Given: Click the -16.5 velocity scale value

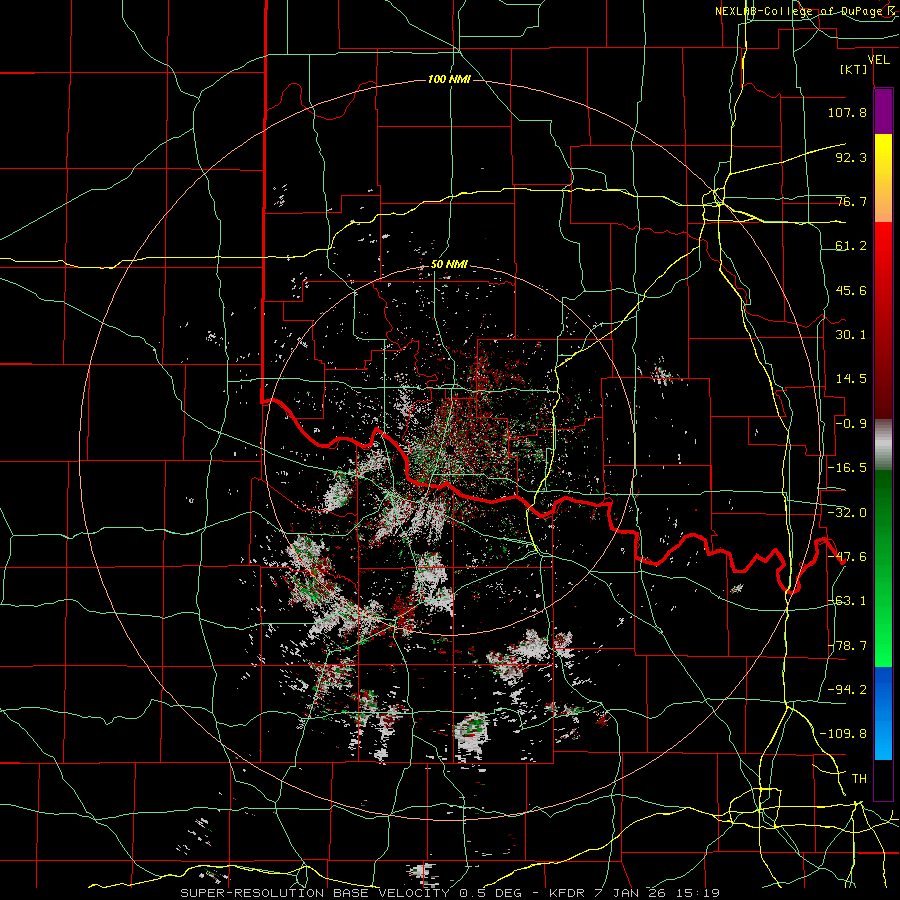Looking at the screenshot, I should tap(847, 468).
